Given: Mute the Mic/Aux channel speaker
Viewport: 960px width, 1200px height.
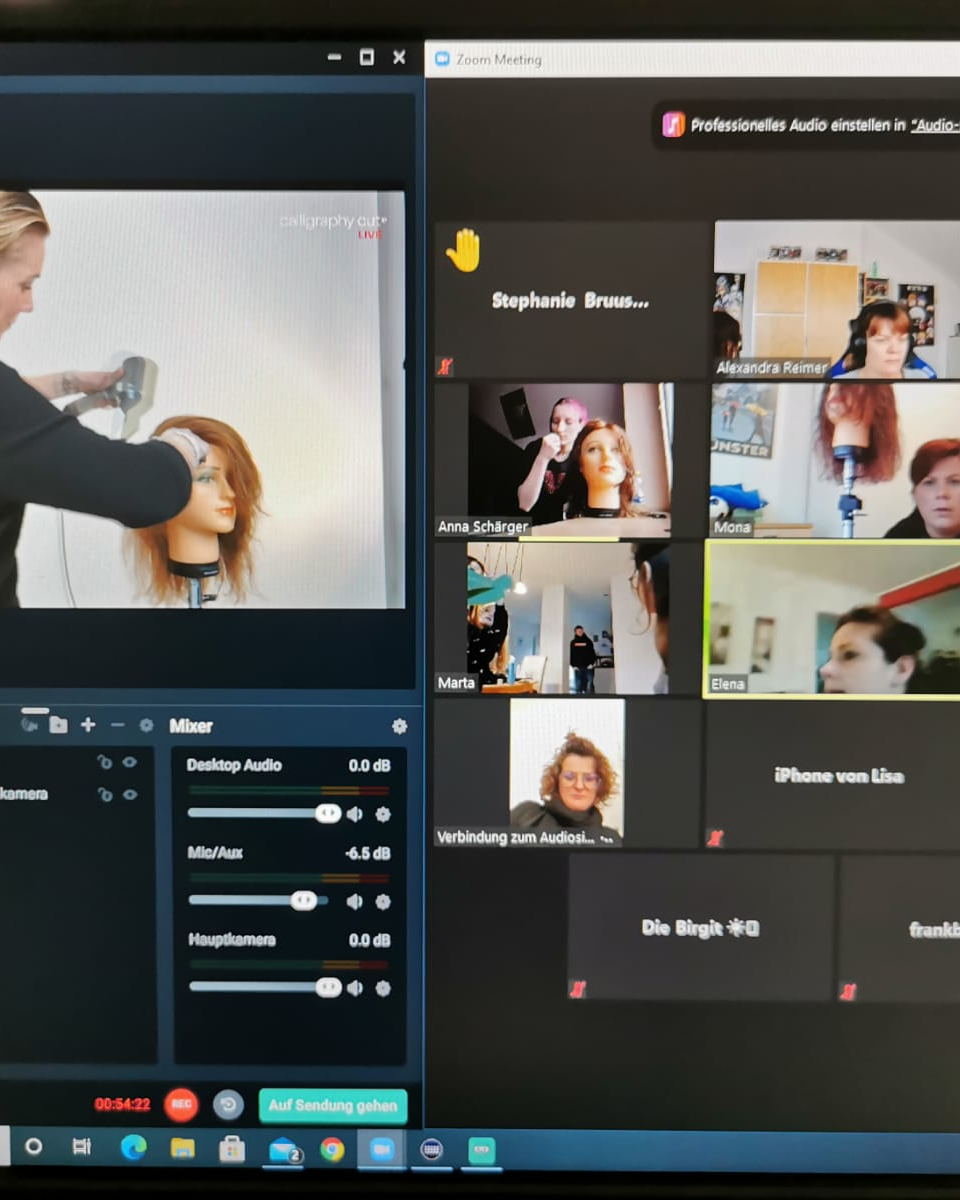Looking at the screenshot, I should (354, 901).
